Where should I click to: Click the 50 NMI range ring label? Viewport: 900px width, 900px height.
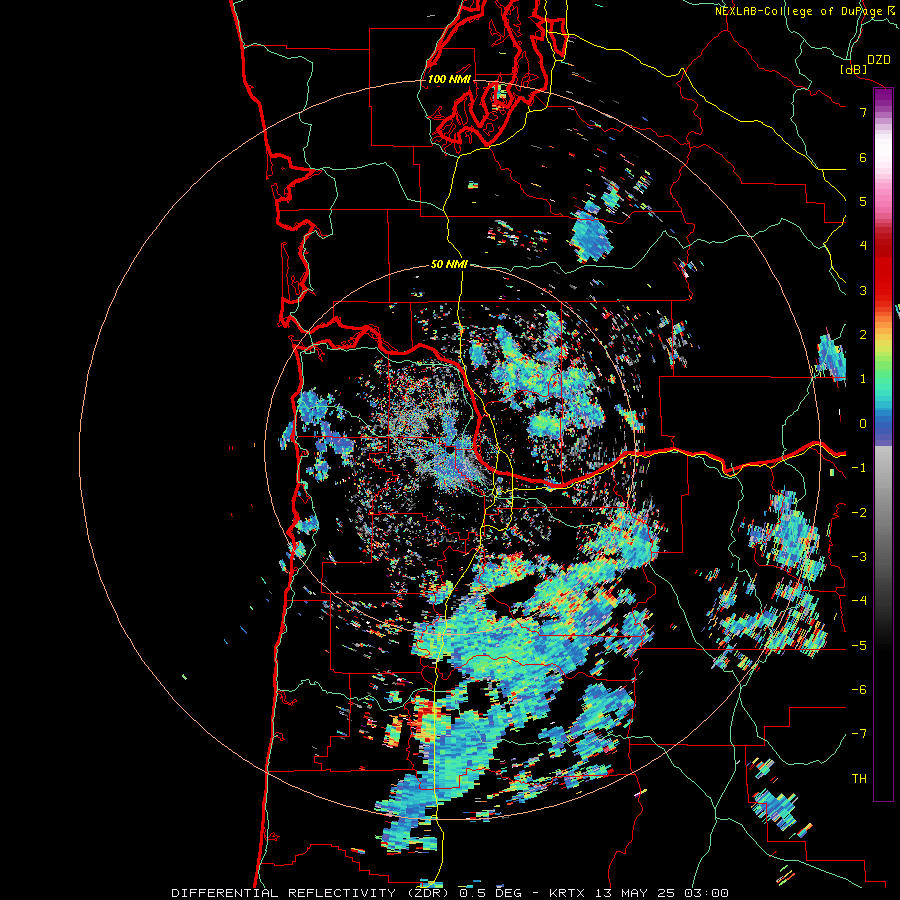[449, 265]
